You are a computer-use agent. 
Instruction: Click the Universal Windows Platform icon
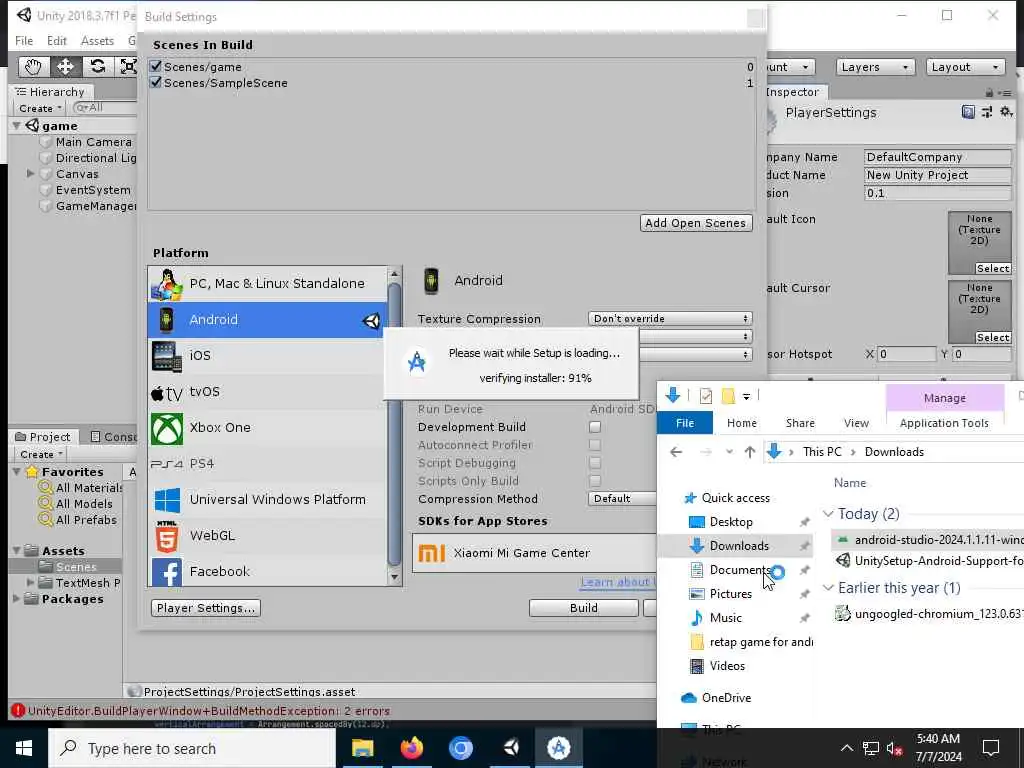click(167, 500)
